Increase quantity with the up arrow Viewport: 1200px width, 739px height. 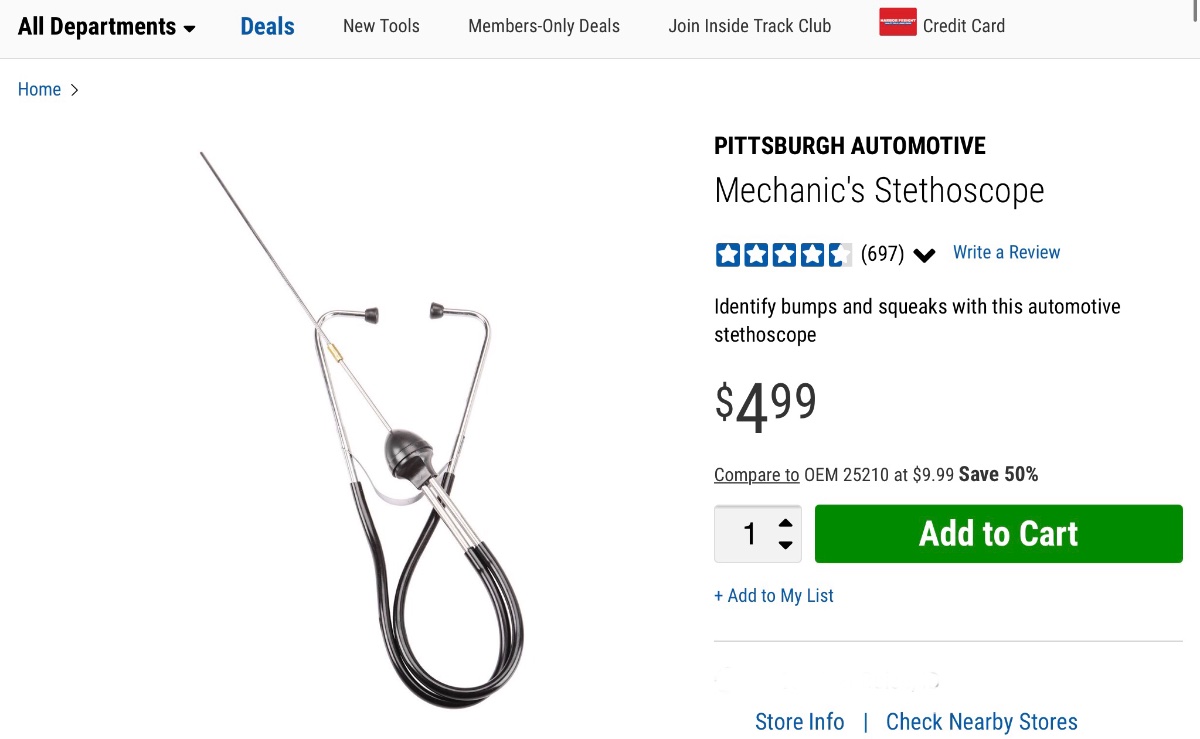[786, 523]
